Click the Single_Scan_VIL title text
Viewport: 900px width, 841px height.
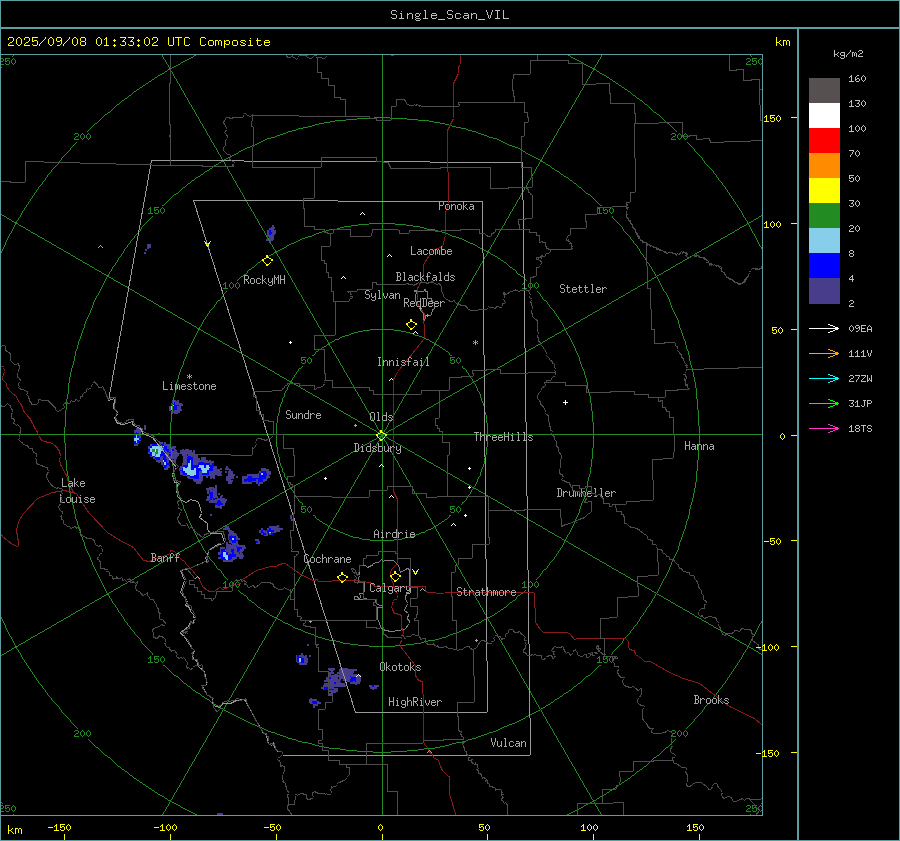449,15
